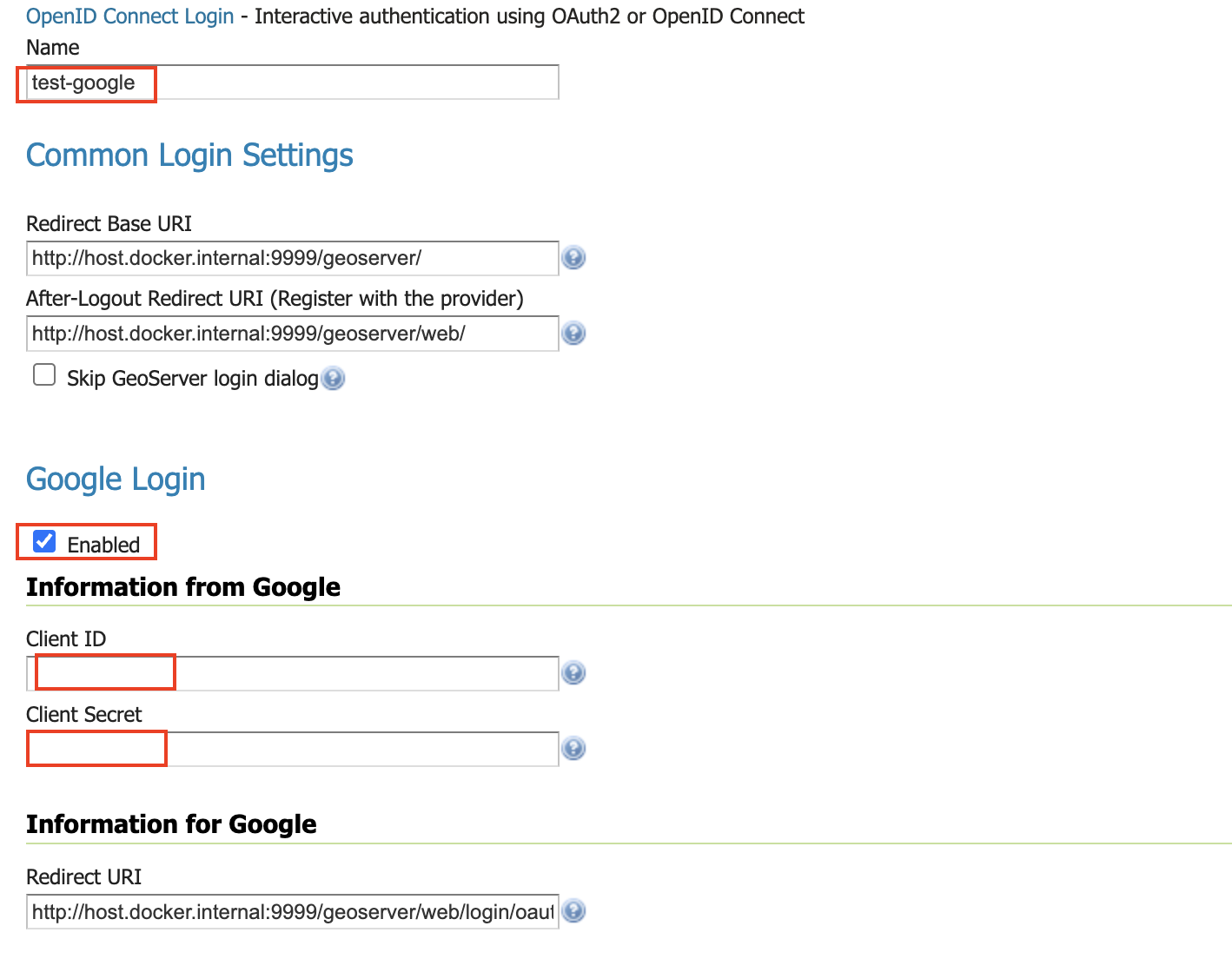Open help for After-Logout Redirect URI field
This screenshot has height=959, width=1232.
coord(573,334)
